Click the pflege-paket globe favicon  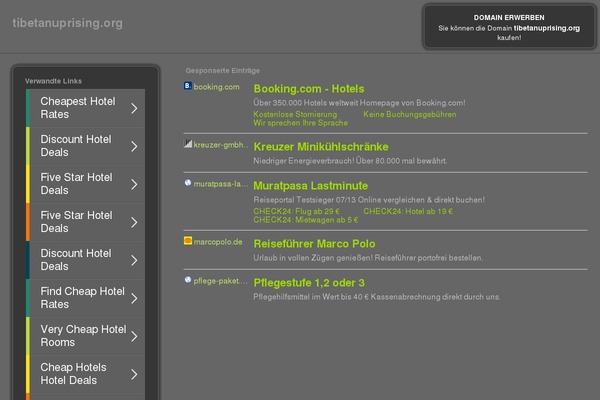pyautogui.click(x=188, y=280)
